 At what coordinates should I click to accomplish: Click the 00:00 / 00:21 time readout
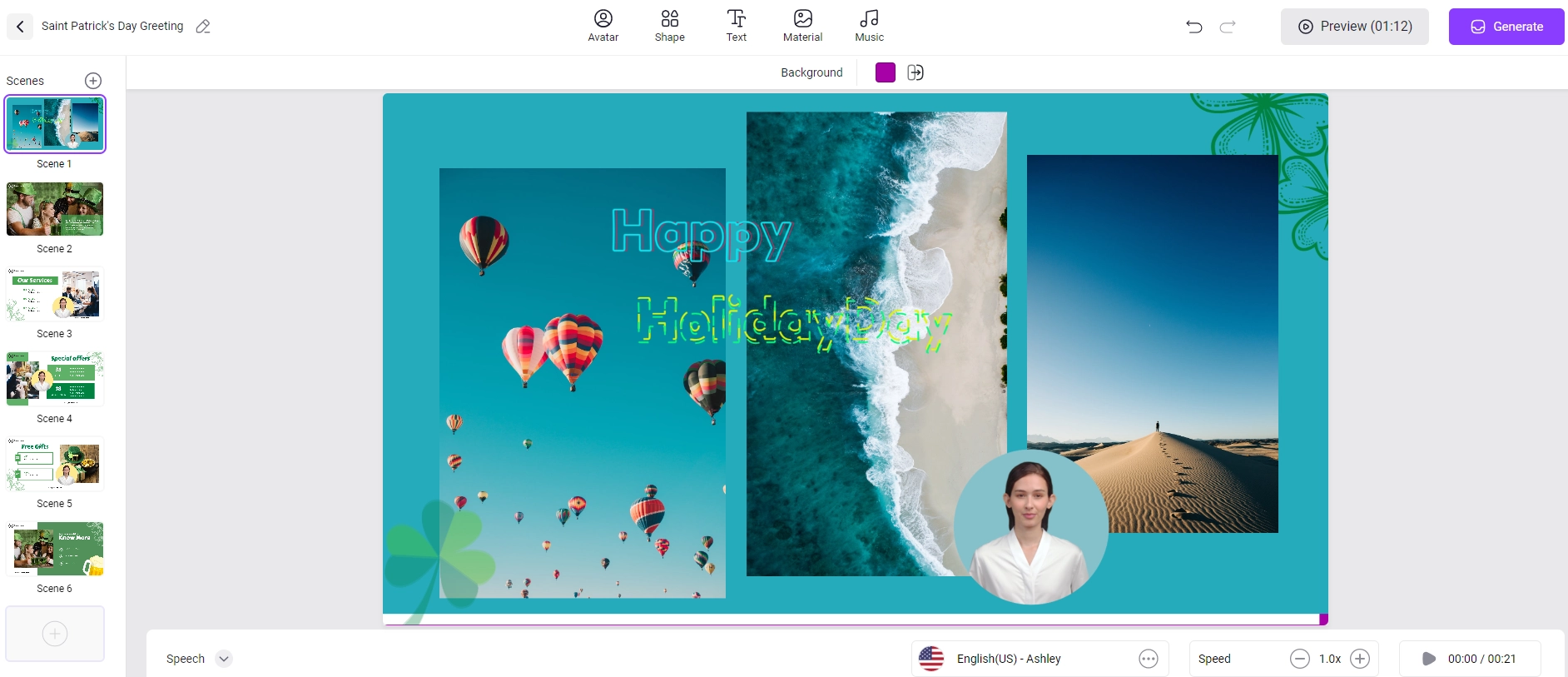[x=1481, y=659]
